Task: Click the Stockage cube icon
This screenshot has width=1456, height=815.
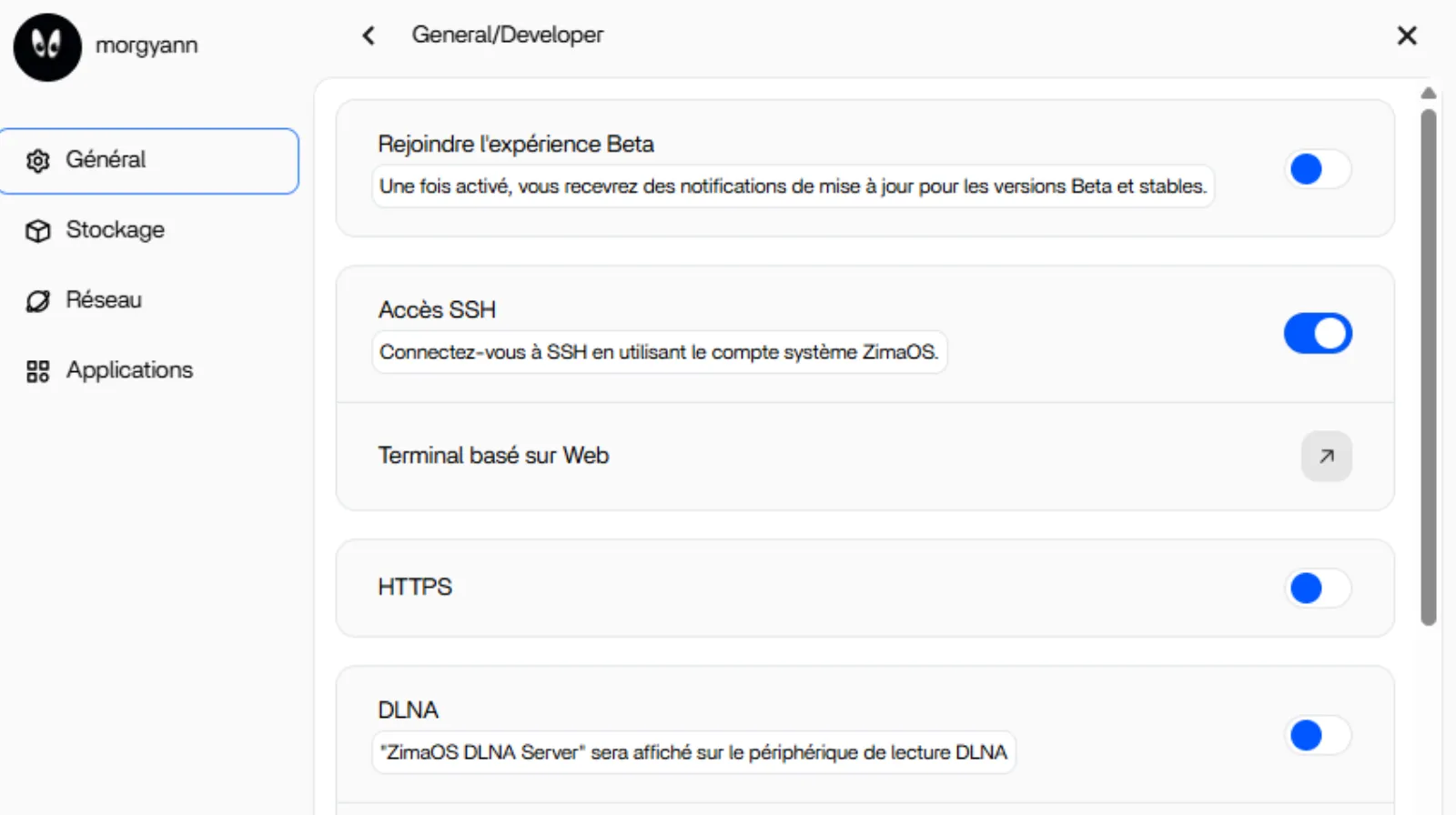Action: pos(37,231)
